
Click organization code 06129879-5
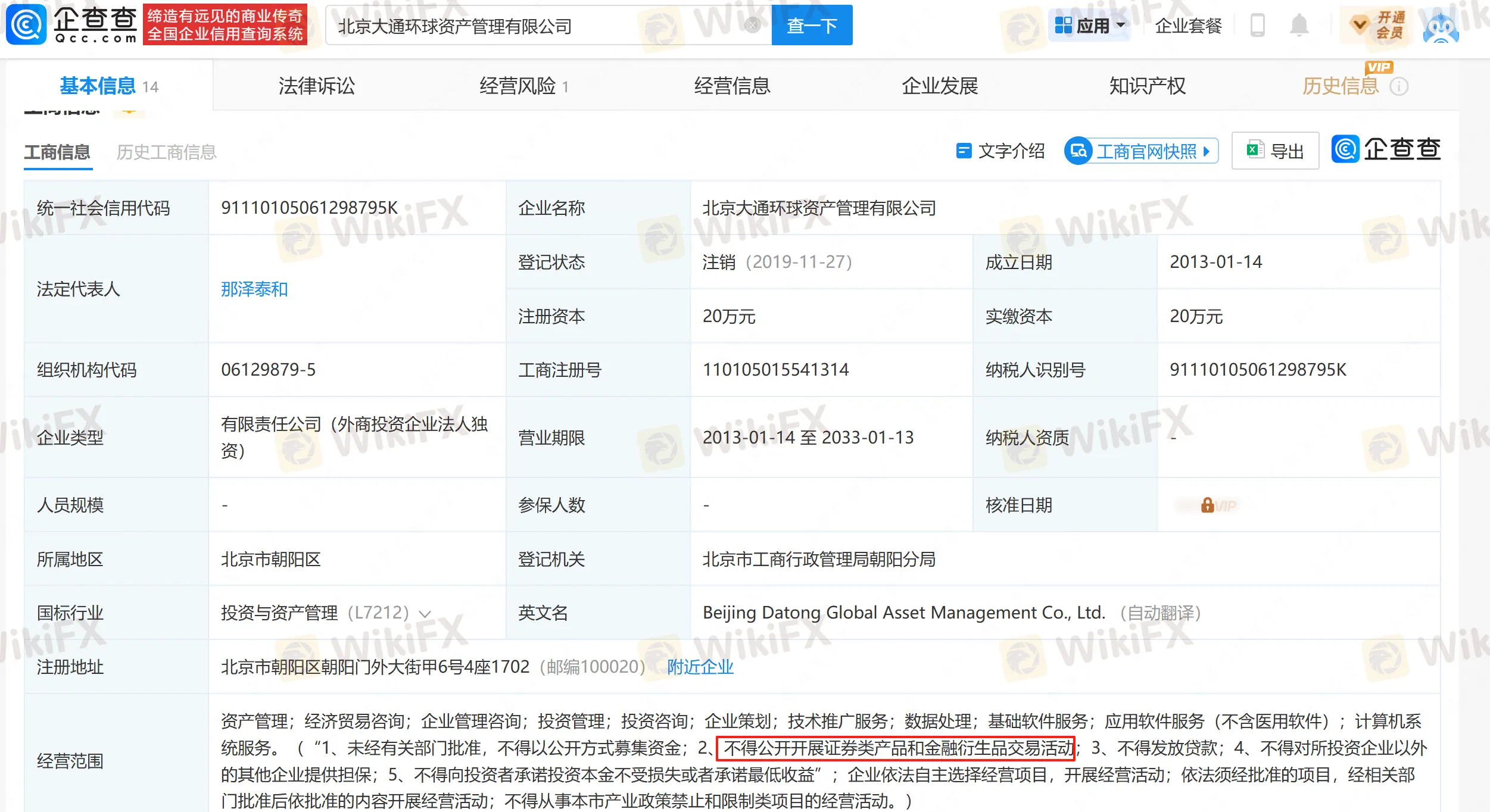click(268, 370)
